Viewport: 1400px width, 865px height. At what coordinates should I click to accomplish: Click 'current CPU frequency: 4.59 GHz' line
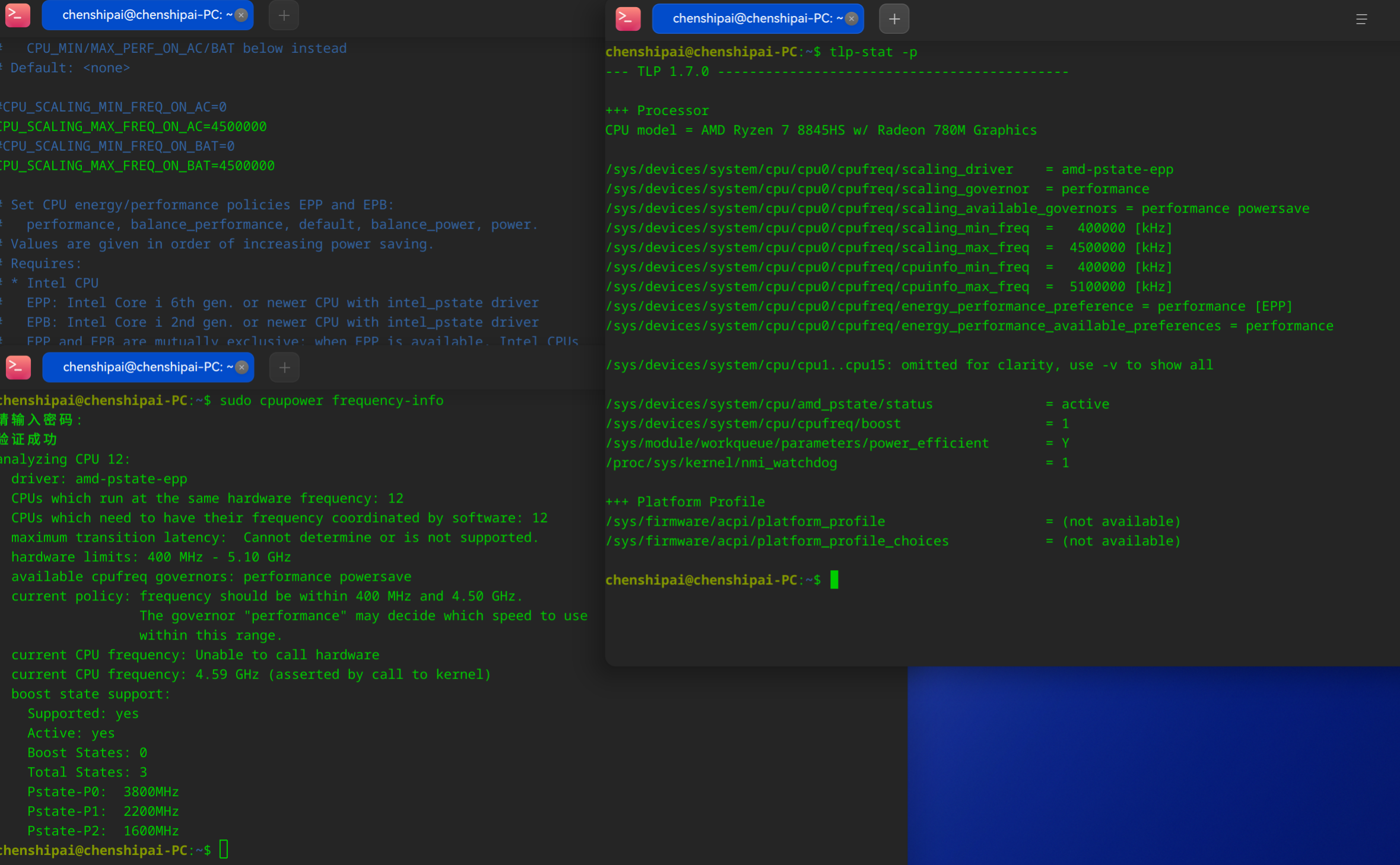point(251,675)
